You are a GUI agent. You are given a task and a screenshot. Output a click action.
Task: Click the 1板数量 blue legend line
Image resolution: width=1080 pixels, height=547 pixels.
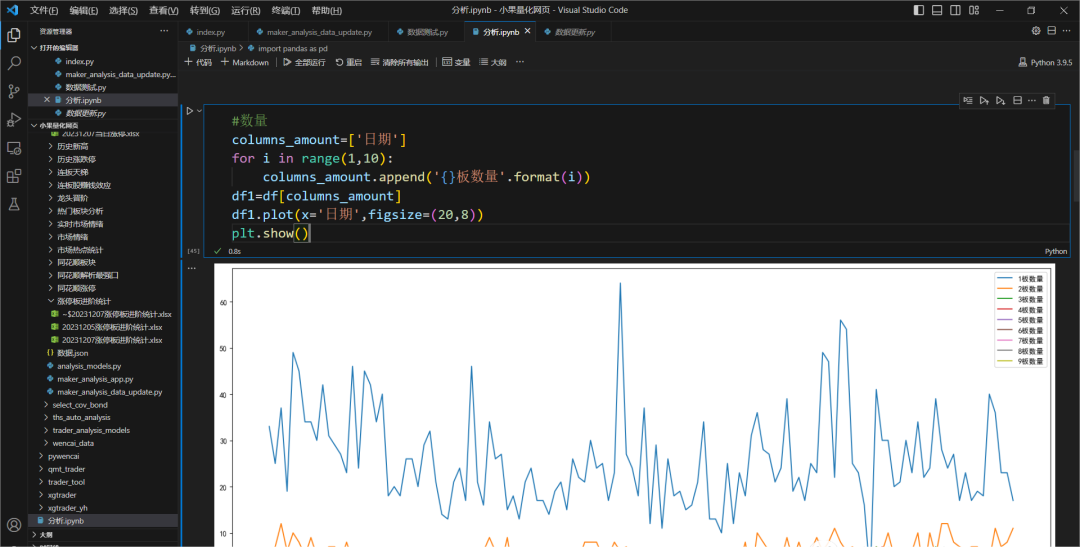pyautogui.click(x=1005, y=278)
